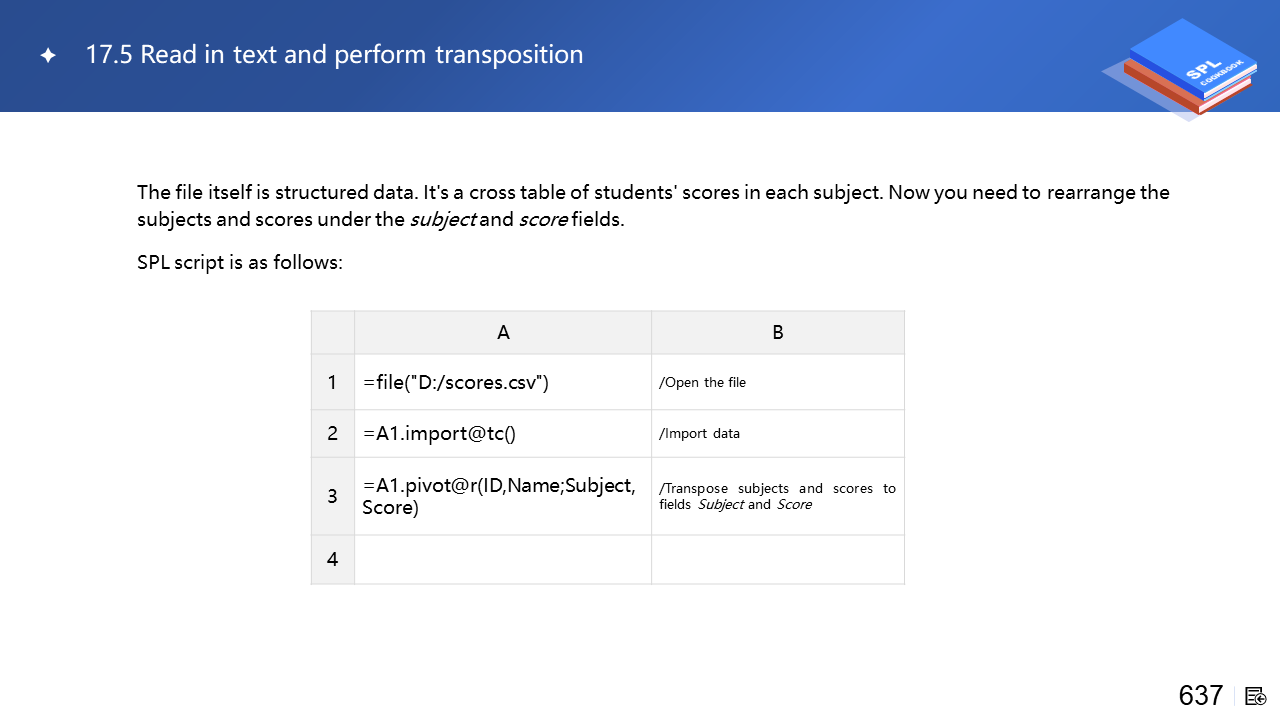Select column header A in the script grid

click(503, 333)
